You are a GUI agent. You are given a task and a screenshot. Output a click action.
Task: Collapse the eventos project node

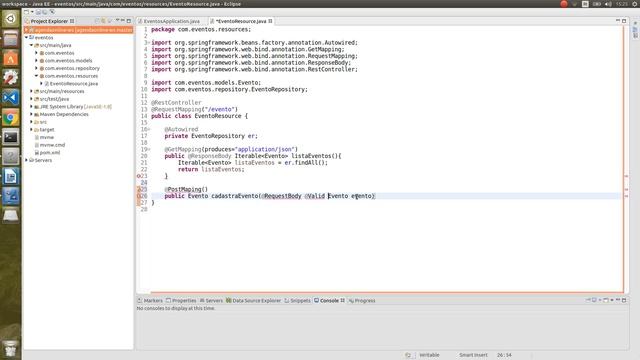pyautogui.click(x=27, y=38)
